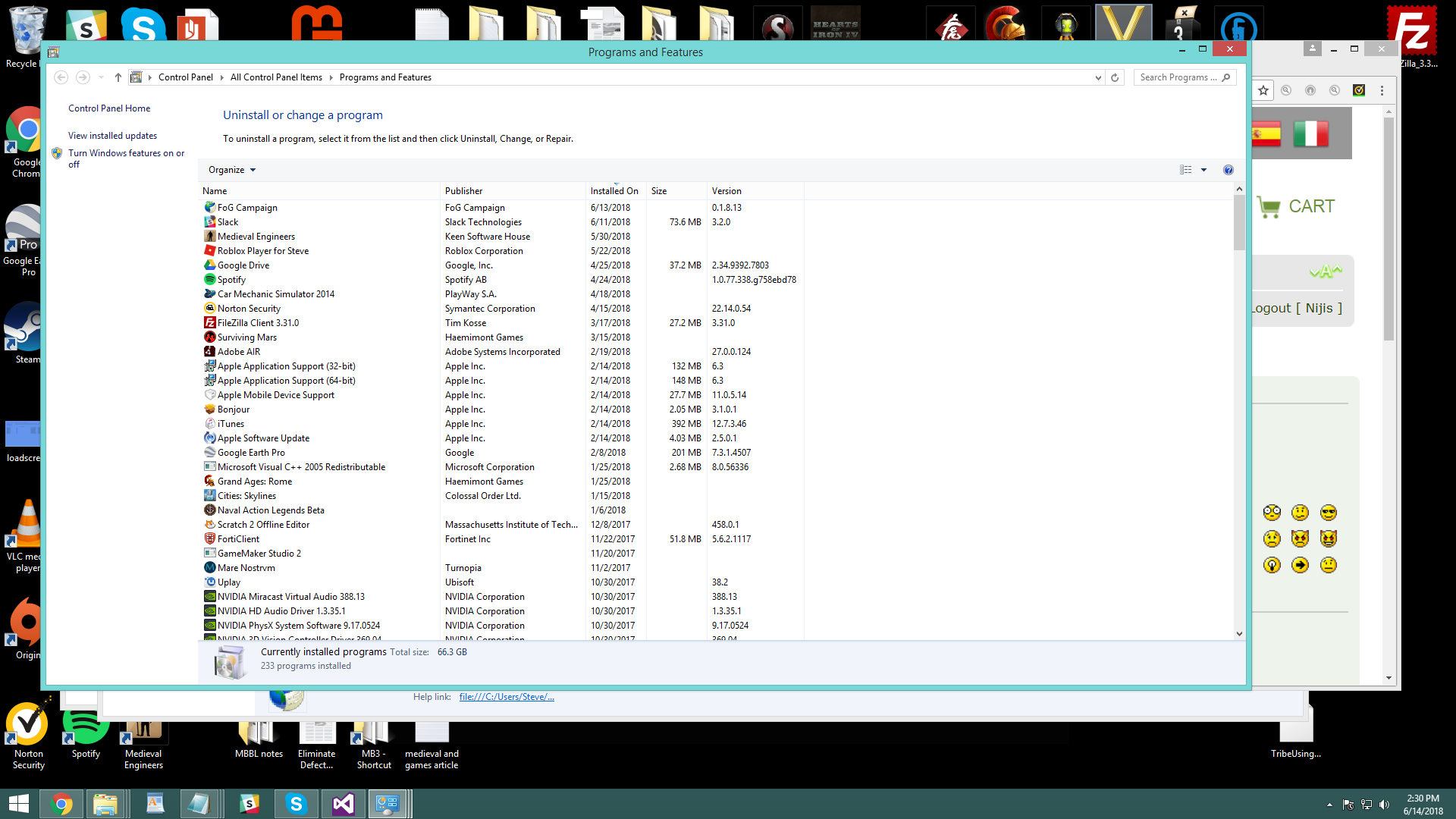Click the Uplay icon in program list
This screenshot has height=819, width=1456.
pos(210,582)
